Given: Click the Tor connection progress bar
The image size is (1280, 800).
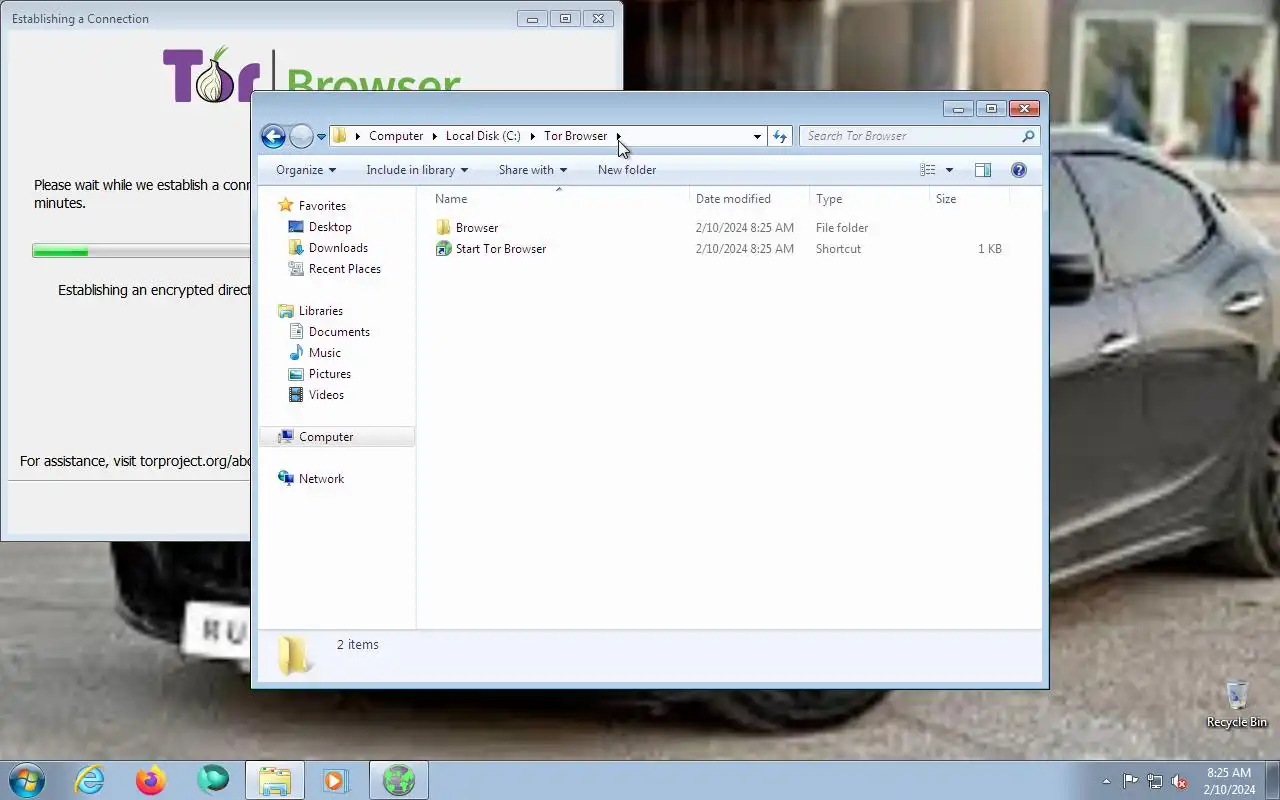Looking at the screenshot, I should pyautogui.click(x=141, y=251).
